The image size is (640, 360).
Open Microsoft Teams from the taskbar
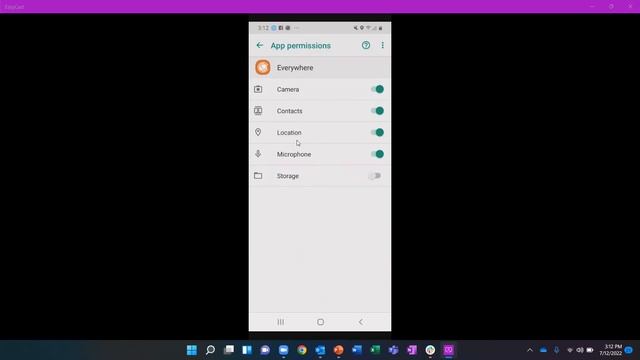tap(393, 350)
